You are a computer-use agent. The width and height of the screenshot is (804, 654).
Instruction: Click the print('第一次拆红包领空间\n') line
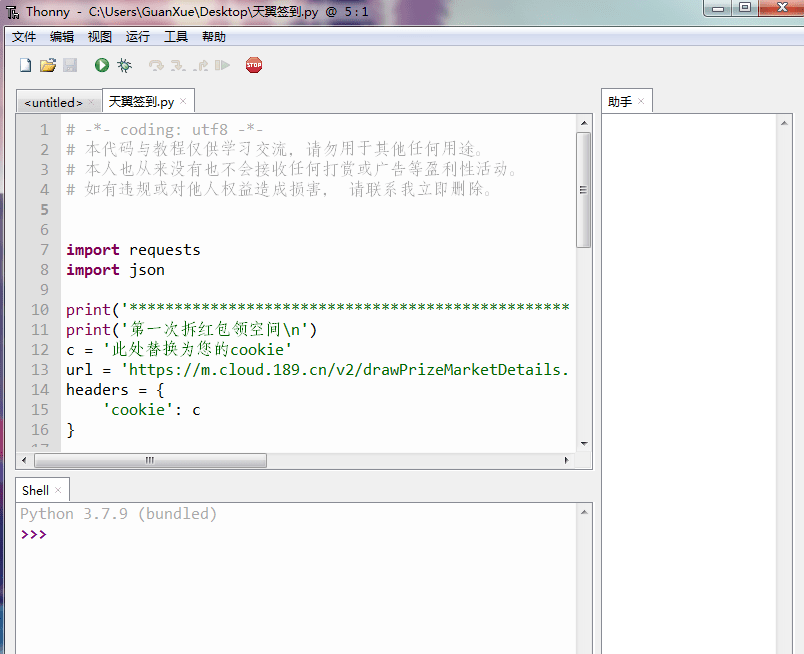pyautogui.click(x=191, y=330)
